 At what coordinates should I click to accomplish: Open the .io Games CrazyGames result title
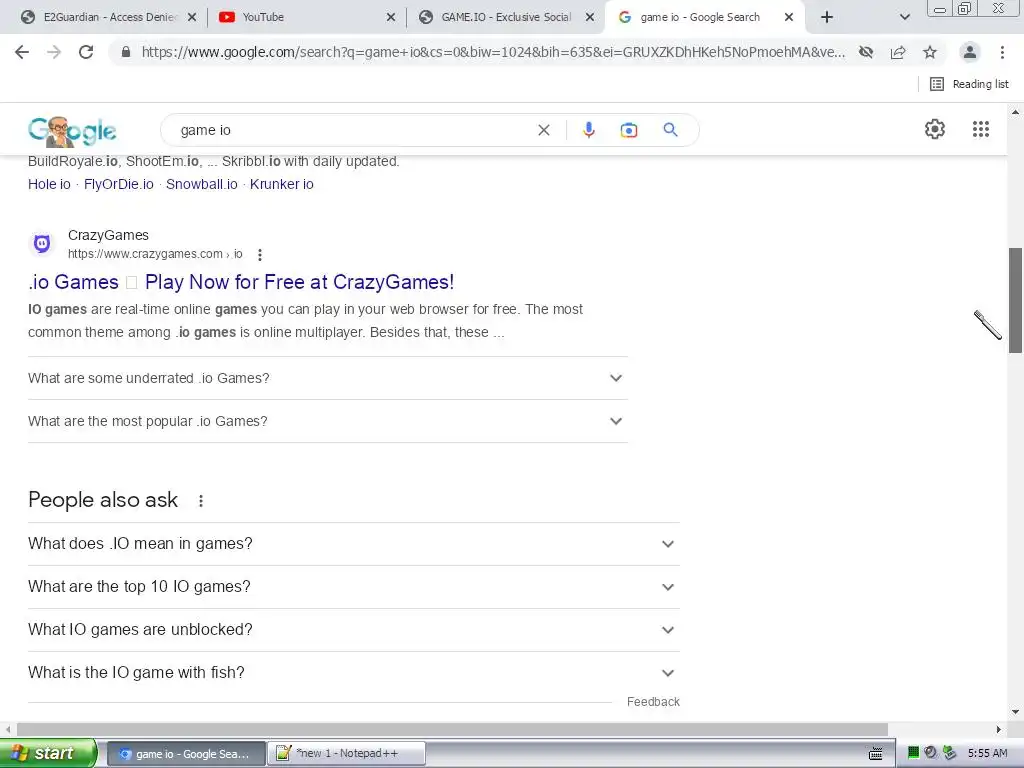click(x=241, y=282)
